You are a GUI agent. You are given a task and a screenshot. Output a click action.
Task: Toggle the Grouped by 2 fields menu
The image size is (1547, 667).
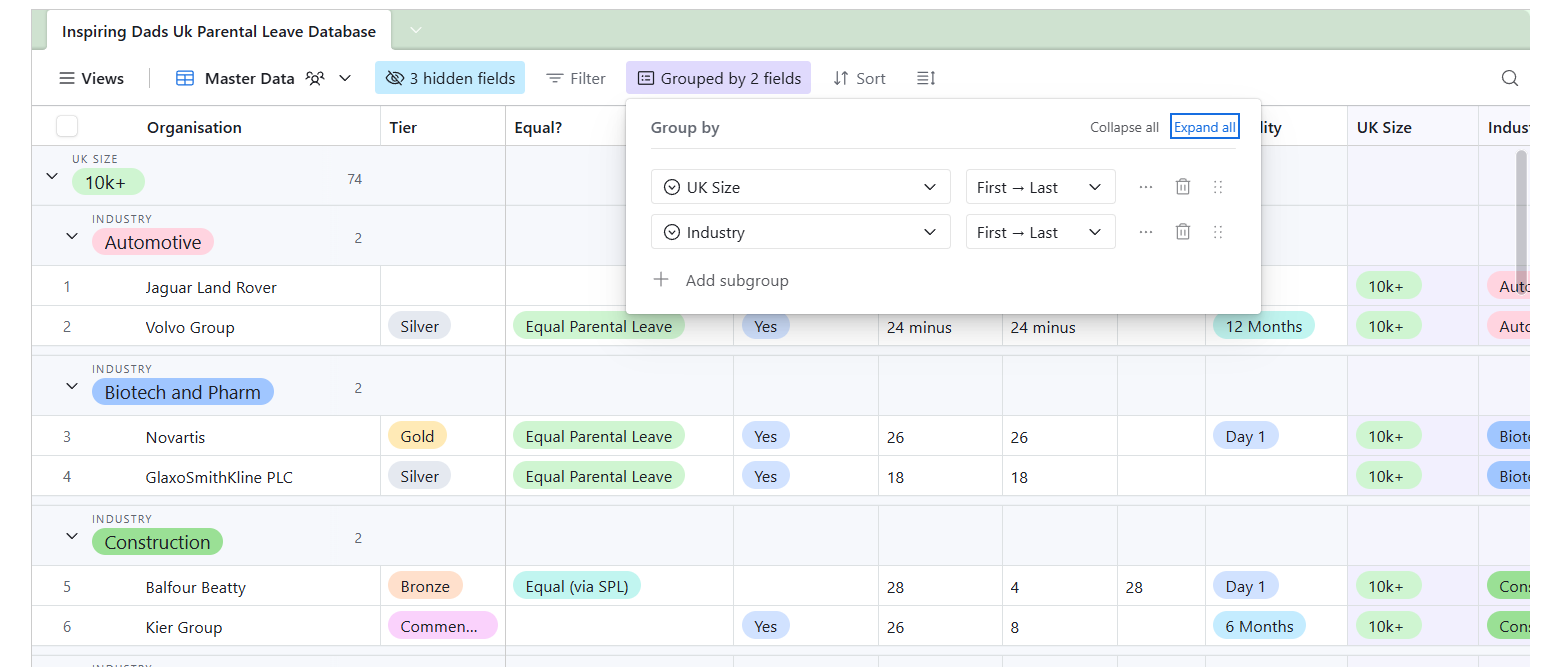pyautogui.click(x=718, y=78)
